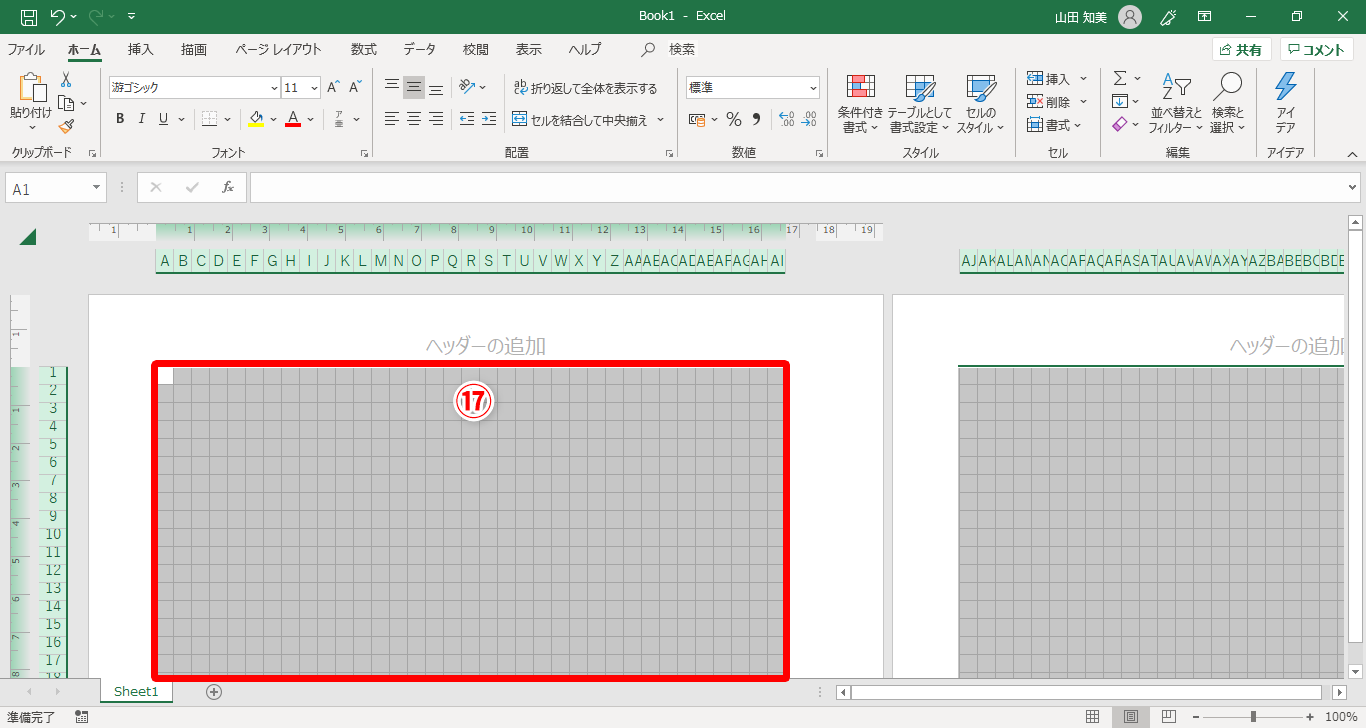Switch to the 数式 (Formulas) tab
This screenshot has width=1366, height=728.
364,49
